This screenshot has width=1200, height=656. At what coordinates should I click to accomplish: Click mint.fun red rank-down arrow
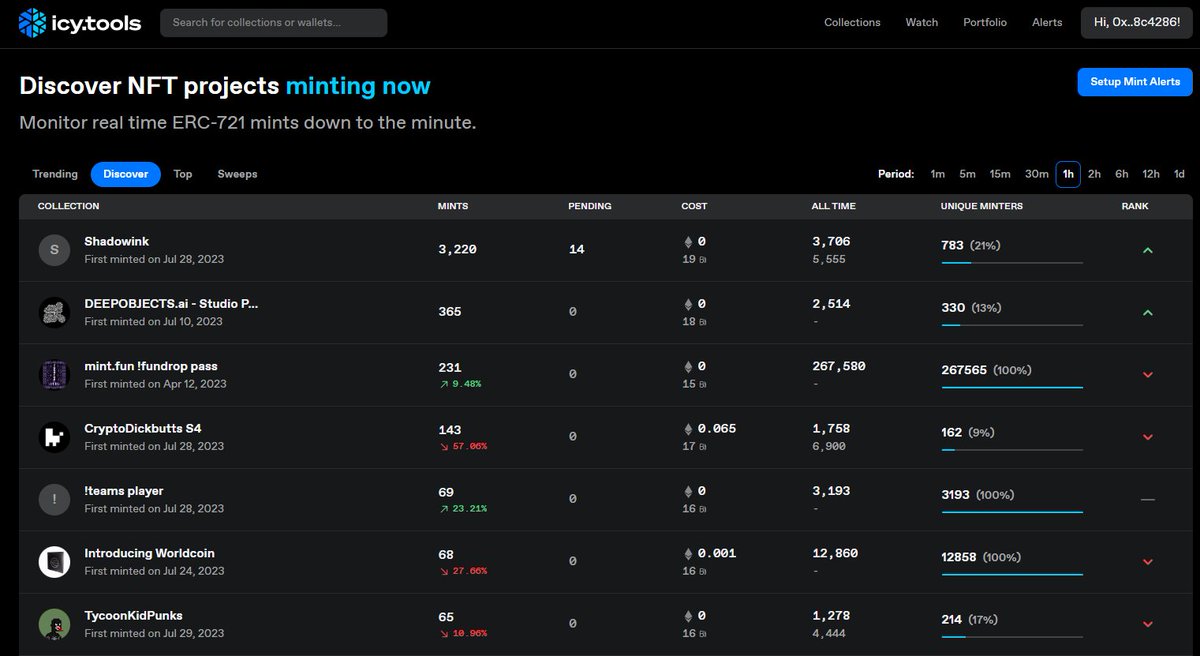pyautogui.click(x=1147, y=375)
